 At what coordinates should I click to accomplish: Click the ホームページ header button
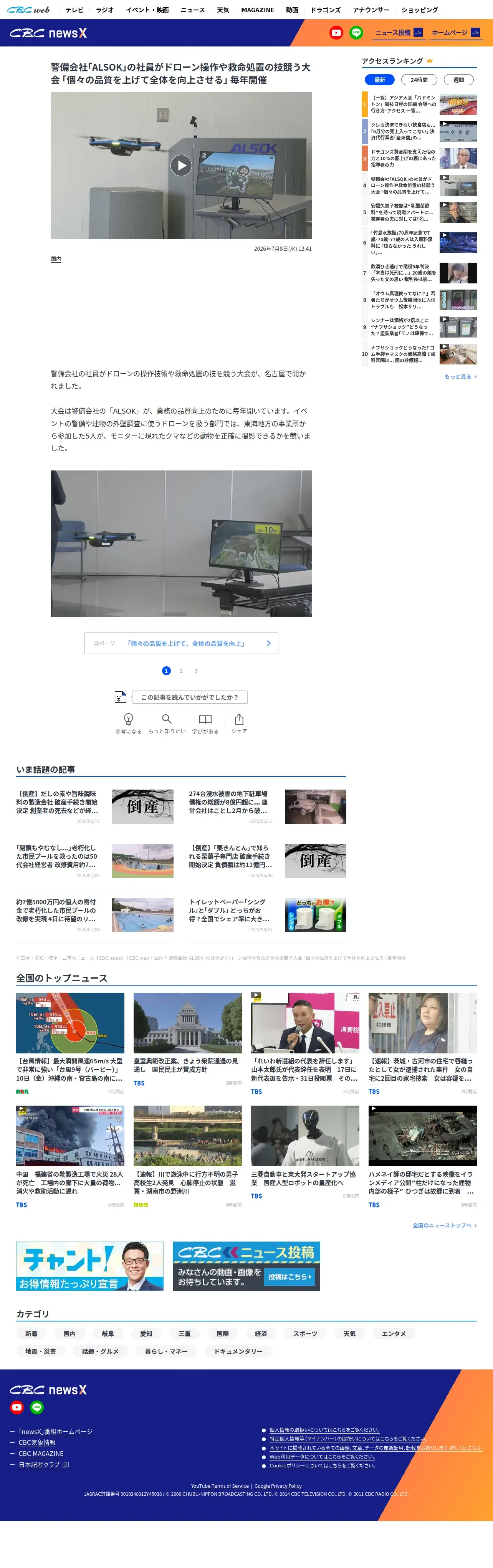[x=455, y=33]
